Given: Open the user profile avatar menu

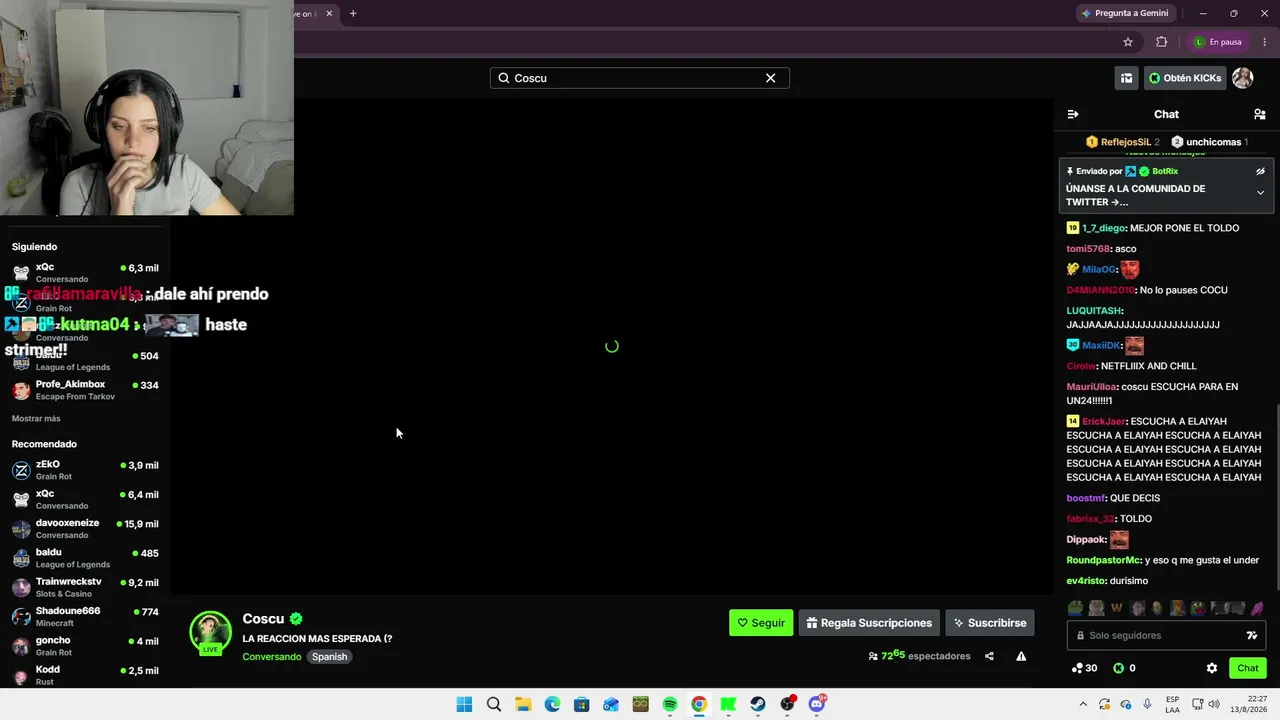Looking at the screenshot, I should pos(1242,78).
